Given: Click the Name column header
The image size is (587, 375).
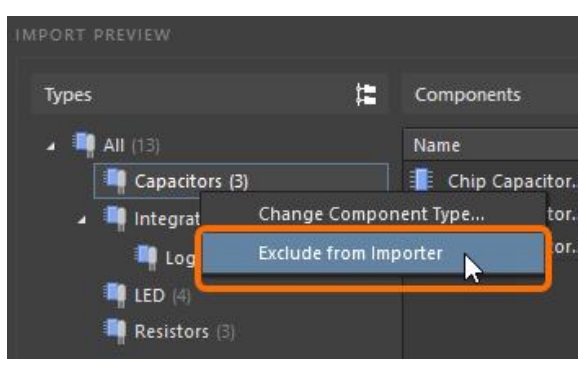Looking at the screenshot, I should [437, 145].
